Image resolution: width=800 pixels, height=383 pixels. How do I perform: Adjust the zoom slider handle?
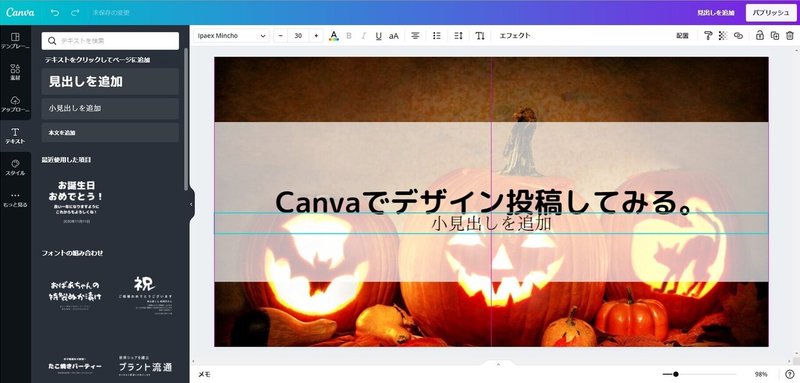676,374
